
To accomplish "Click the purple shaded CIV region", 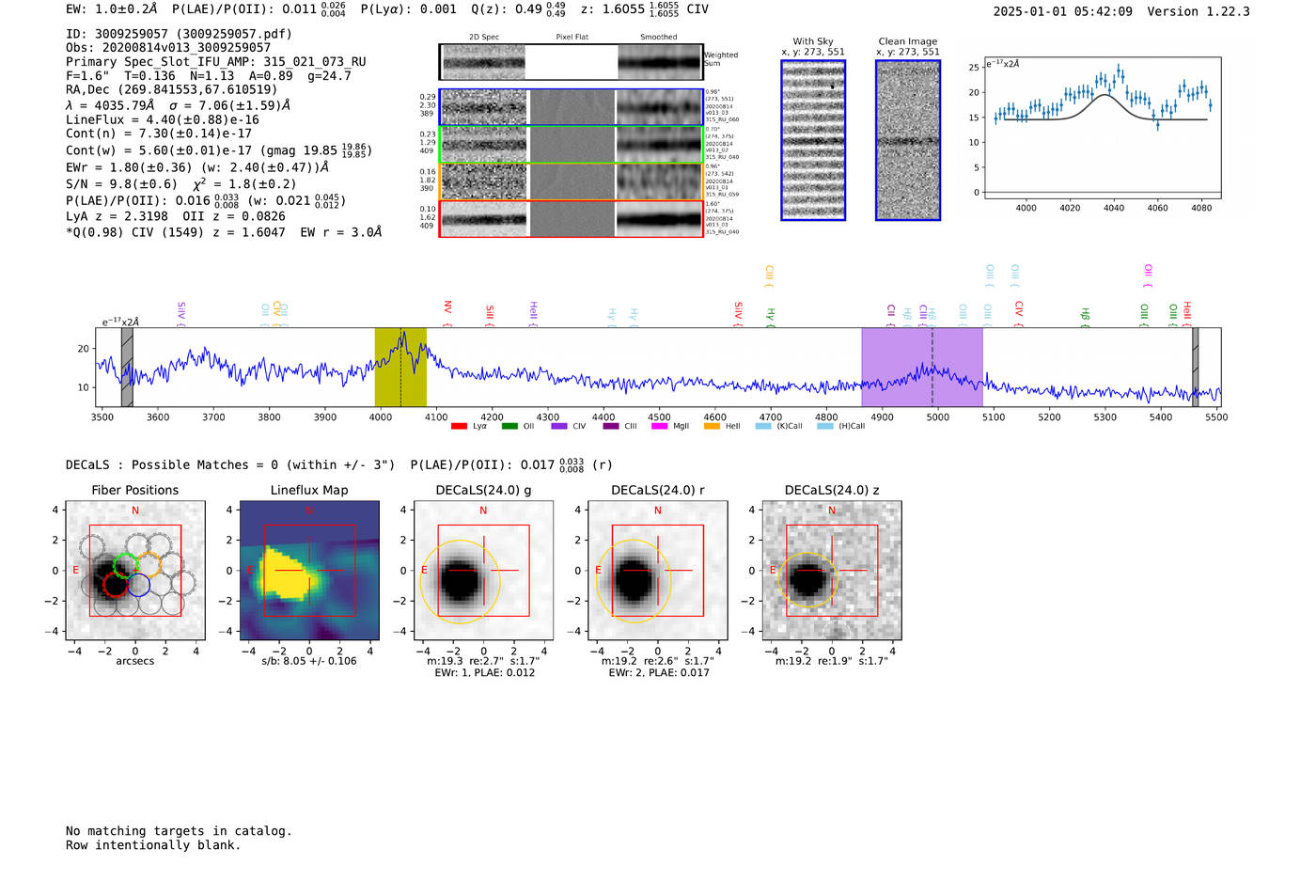I will pyautogui.click(x=922, y=367).
